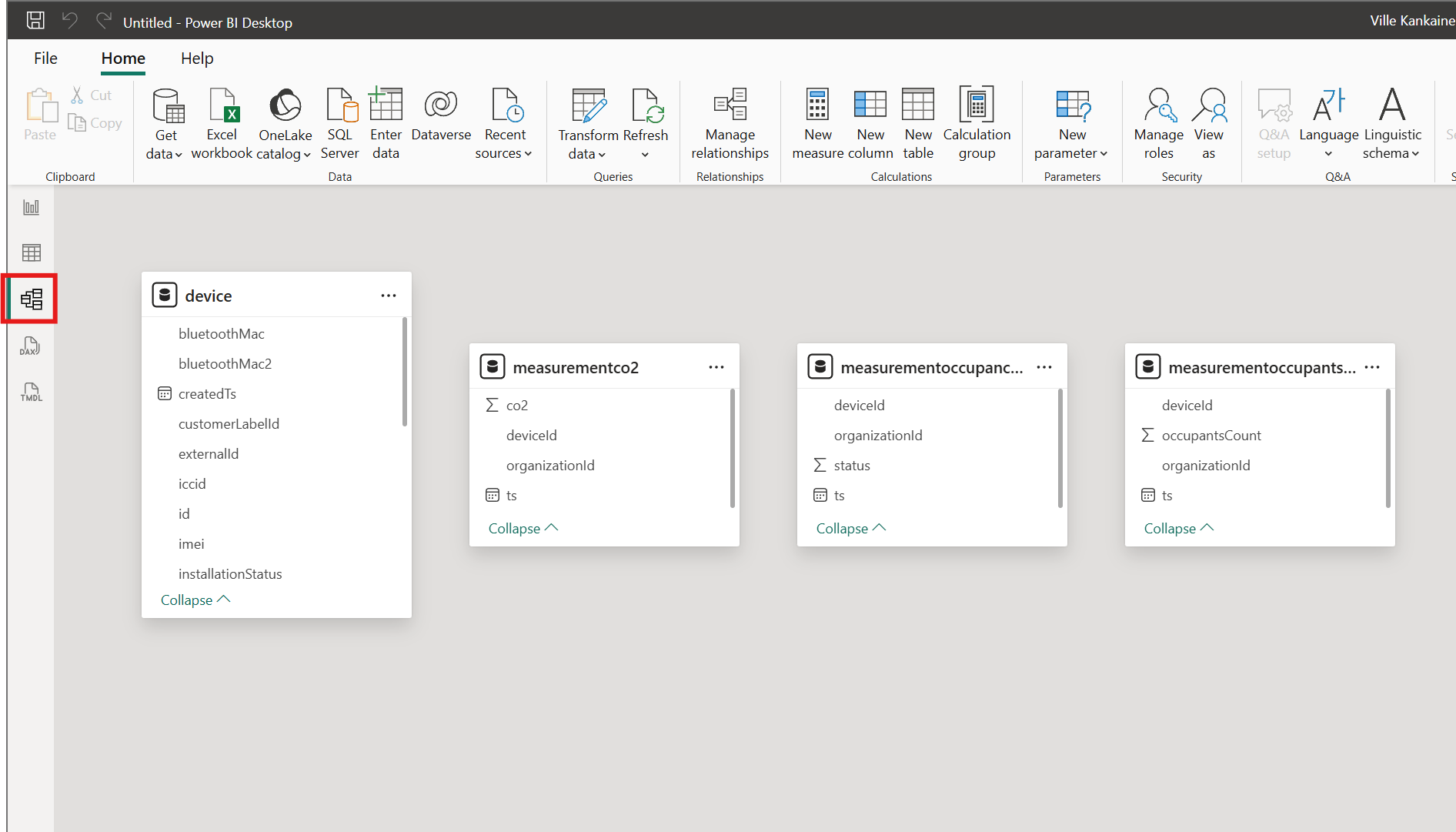Switch to the Help tab
This screenshot has width=1456, height=832.
197,58
